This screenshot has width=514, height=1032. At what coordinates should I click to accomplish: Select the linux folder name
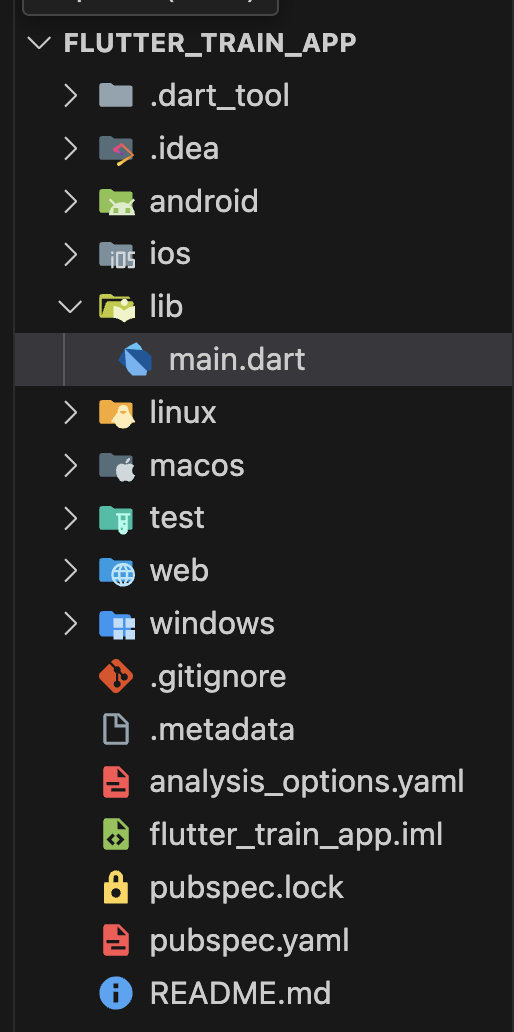(x=183, y=412)
